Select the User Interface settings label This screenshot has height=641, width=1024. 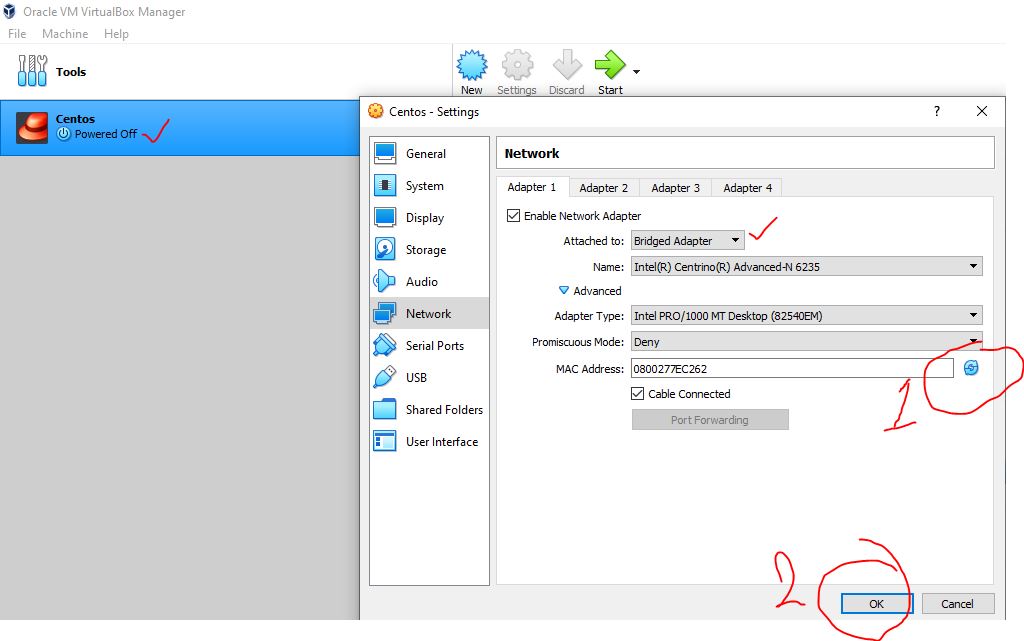coord(442,441)
